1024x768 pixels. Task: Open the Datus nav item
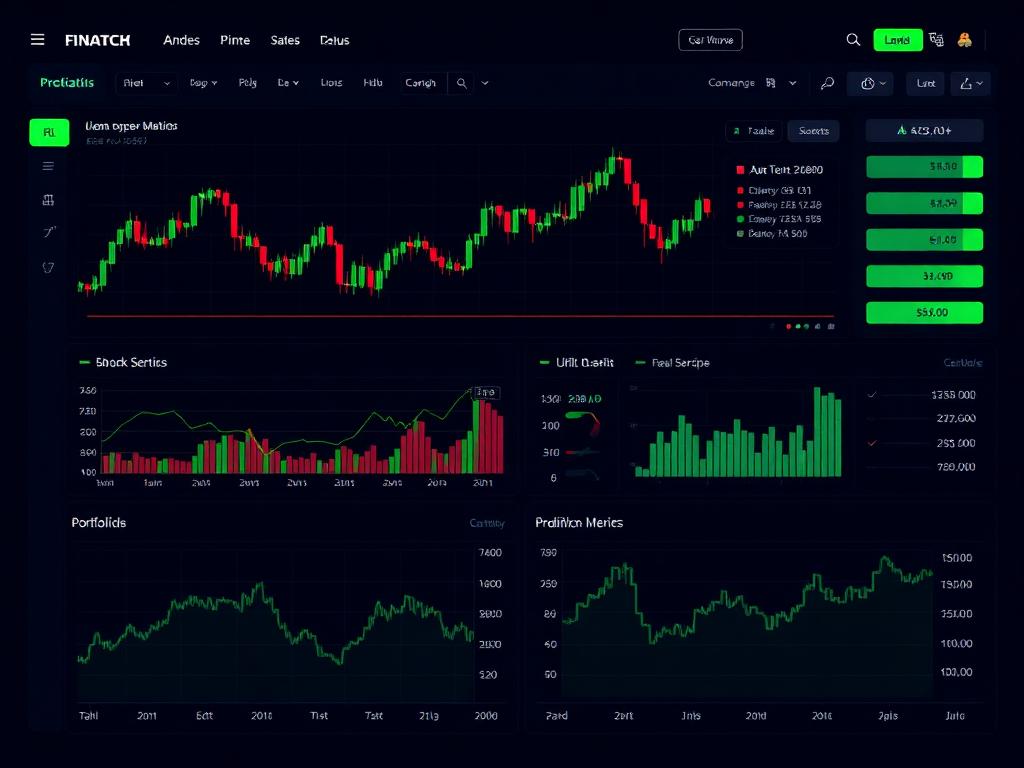[334, 40]
